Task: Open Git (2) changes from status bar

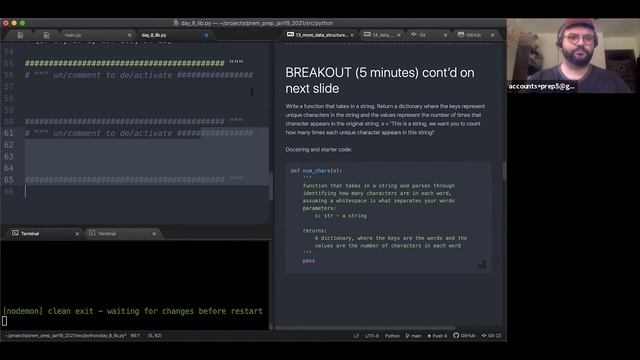Action: coord(491,336)
